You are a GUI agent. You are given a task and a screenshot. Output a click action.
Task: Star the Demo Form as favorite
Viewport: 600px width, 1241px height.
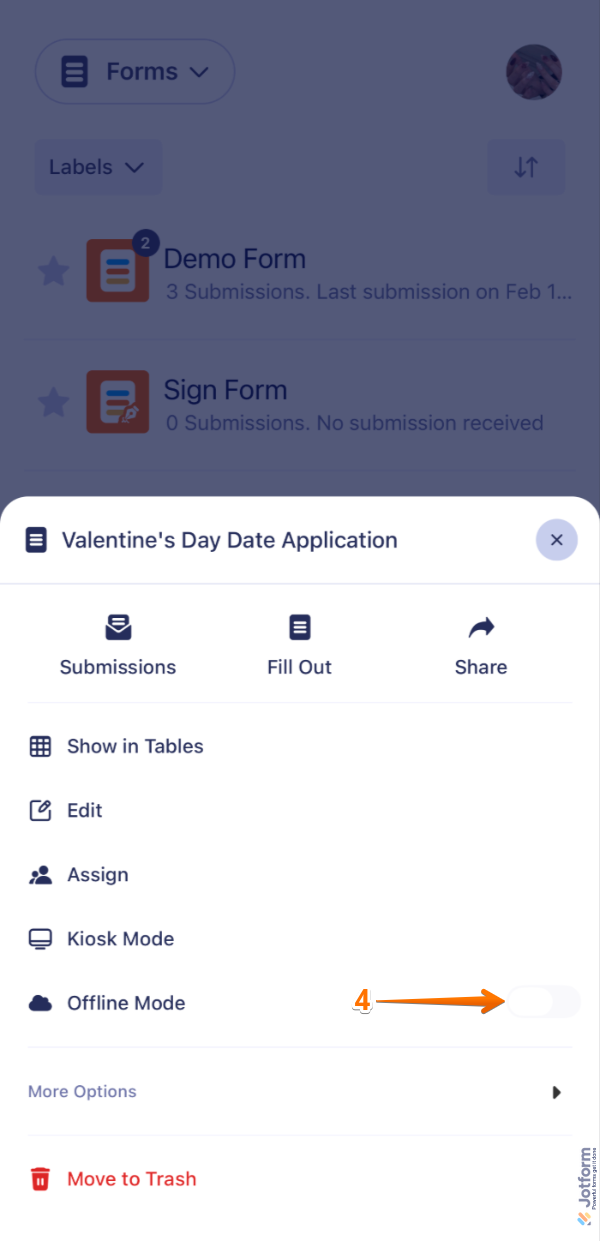tap(53, 271)
